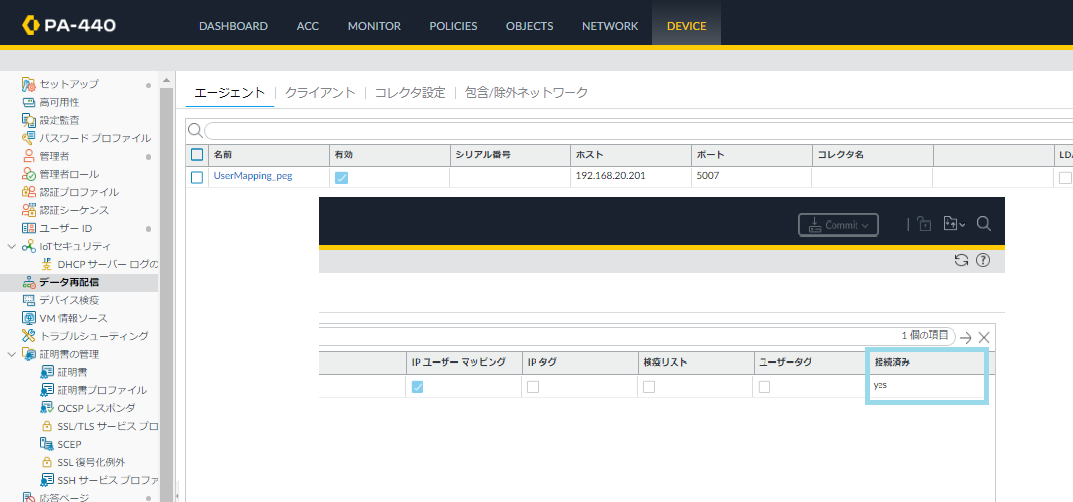Toggle the 有効 checkbox for UserMapping_peg
The width and height of the screenshot is (1073, 502).
pyautogui.click(x=341, y=178)
